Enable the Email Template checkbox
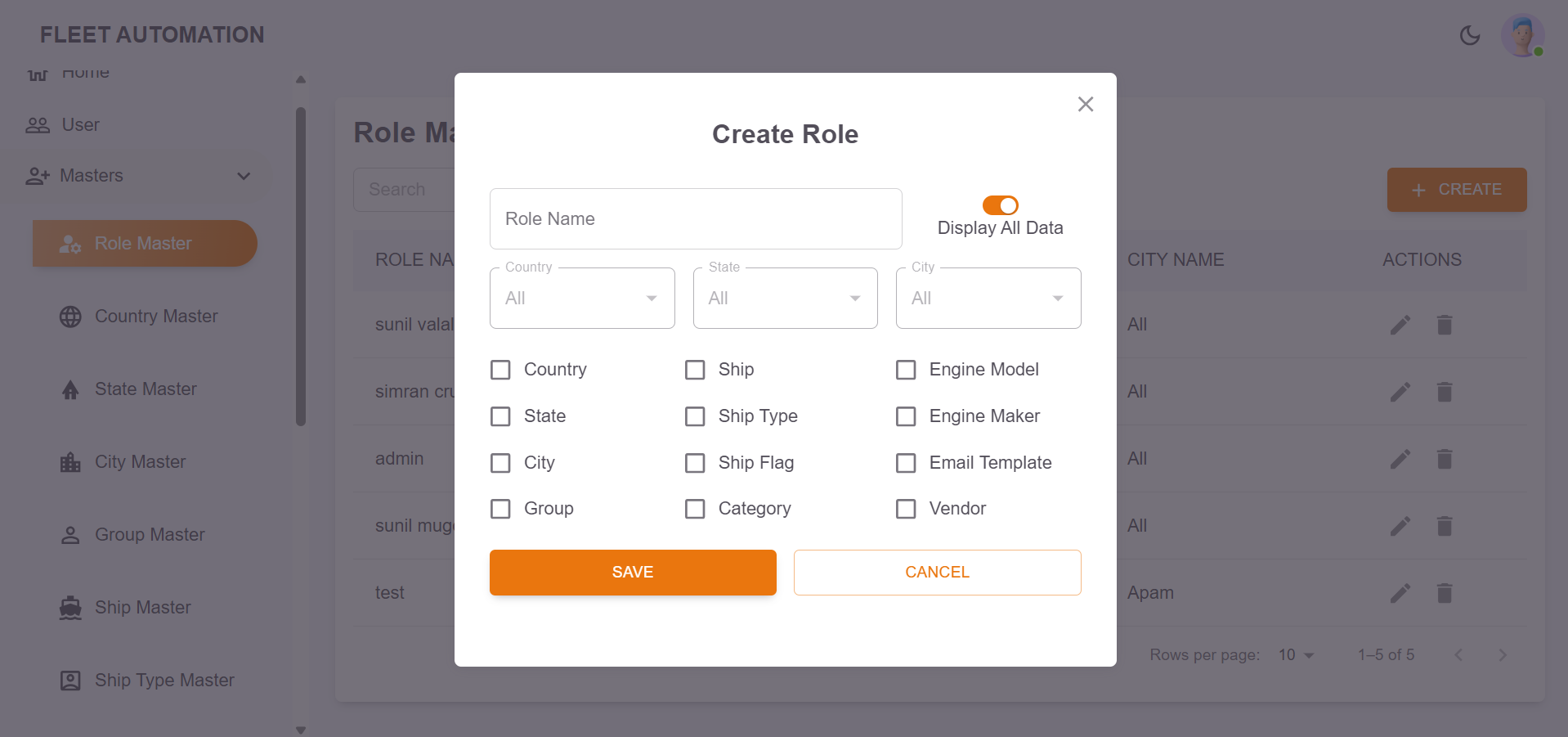This screenshot has height=737, width=1568. click(906, 463)
